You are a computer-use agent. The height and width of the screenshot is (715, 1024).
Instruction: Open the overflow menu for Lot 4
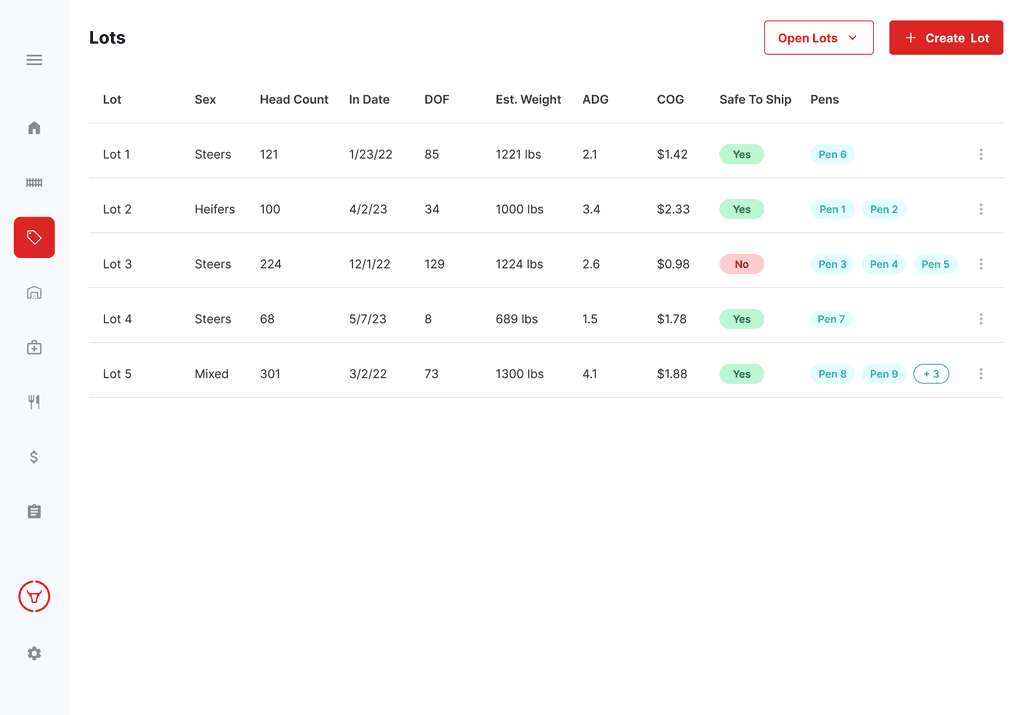coord(981,319)
